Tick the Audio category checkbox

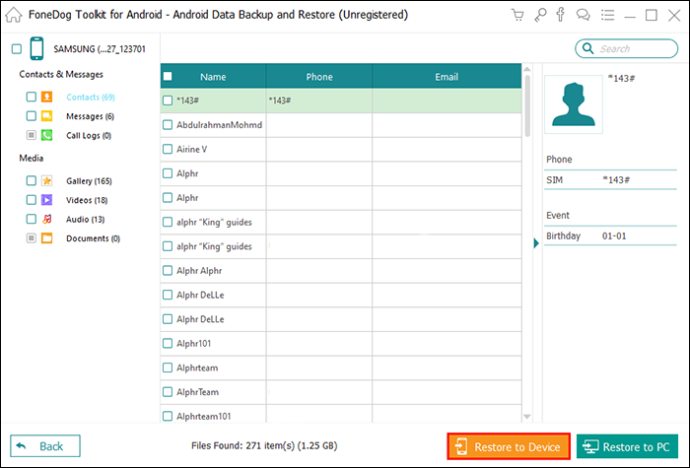[x=31, y=219]
